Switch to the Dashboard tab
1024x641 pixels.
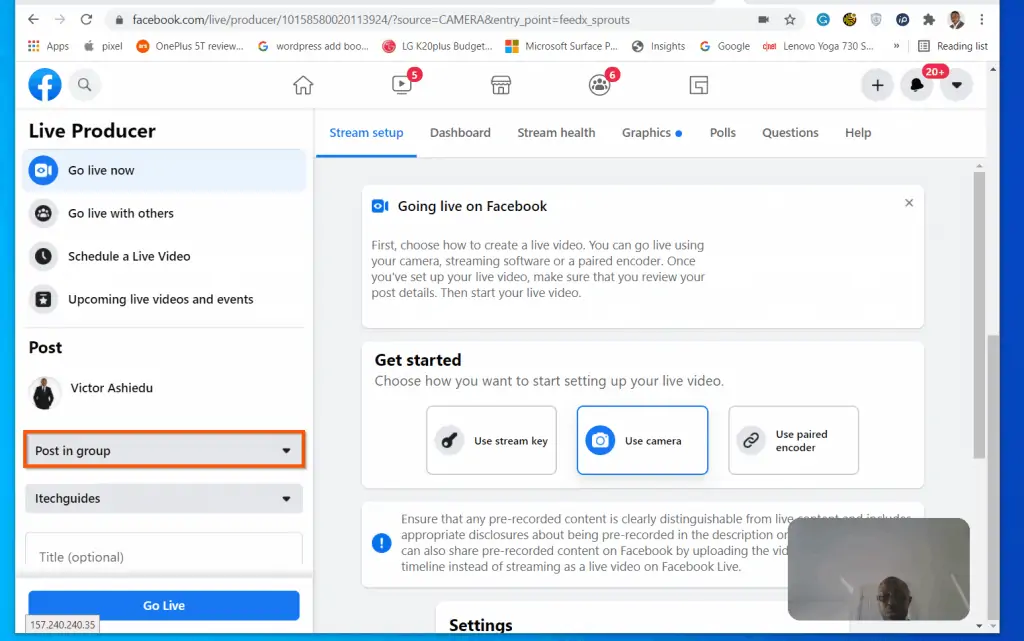pyautogui.click(x=460, y=133)
